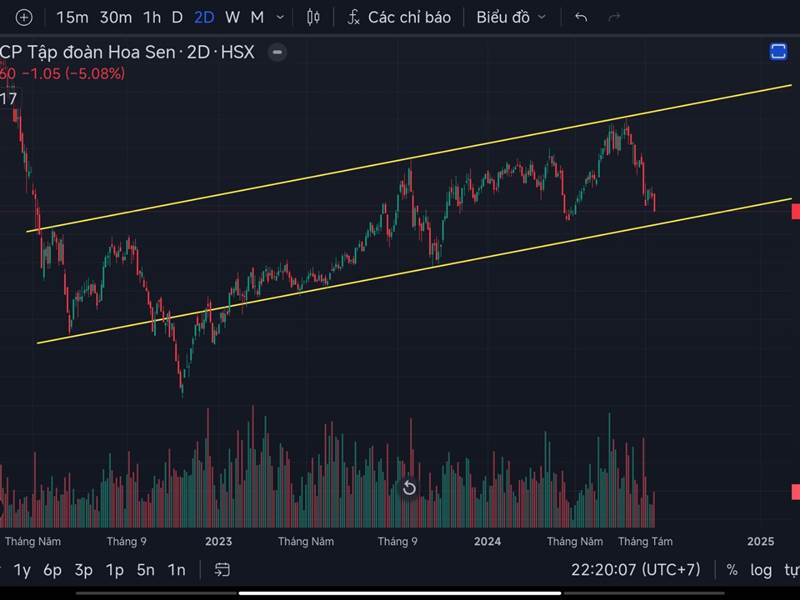Open the go-to-date calendar icon

pos(221,570)
